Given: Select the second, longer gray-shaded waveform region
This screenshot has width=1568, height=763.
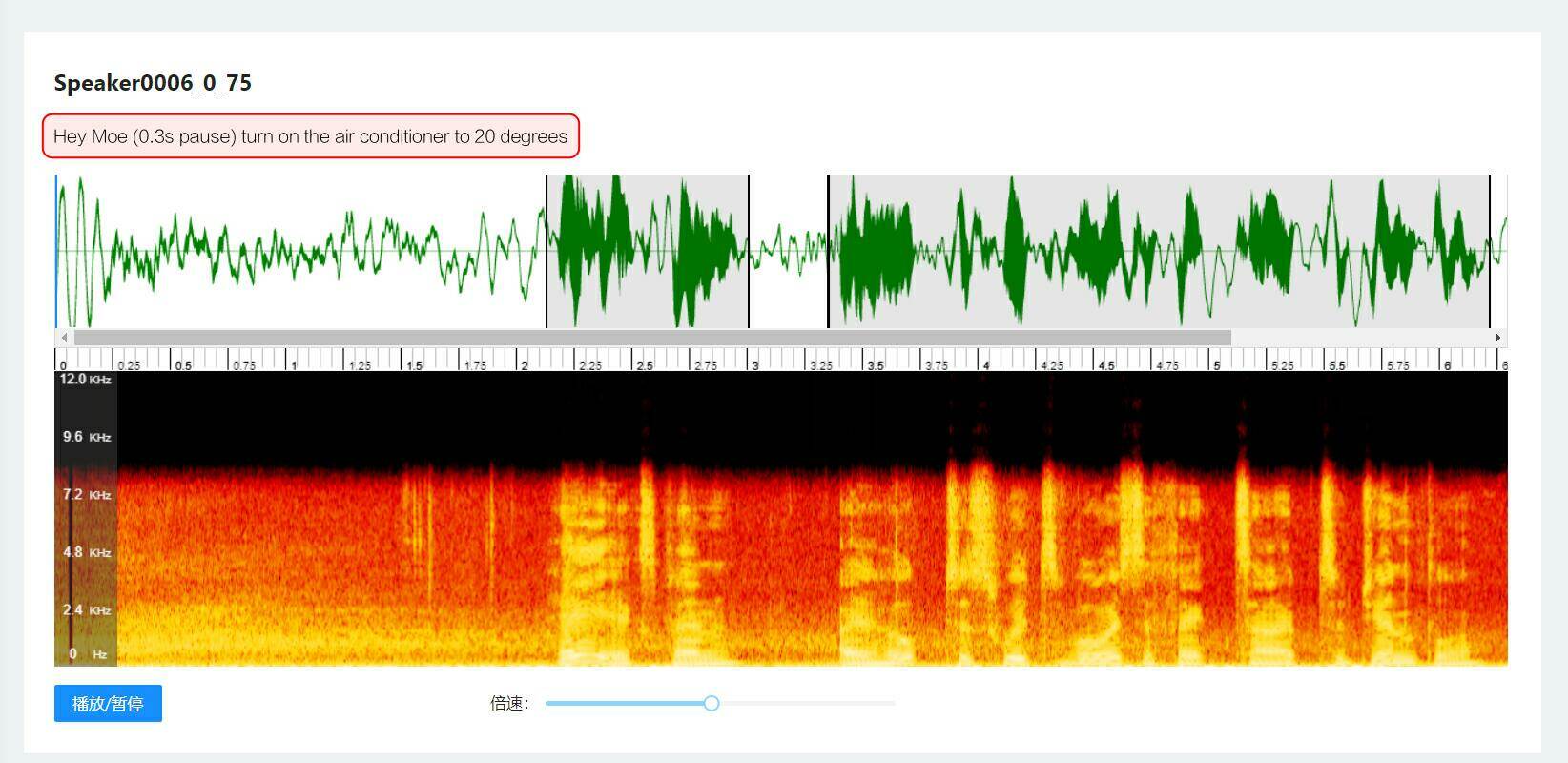Looking at the screenshot, I should pyautogui.click(x=1158, y=251).
